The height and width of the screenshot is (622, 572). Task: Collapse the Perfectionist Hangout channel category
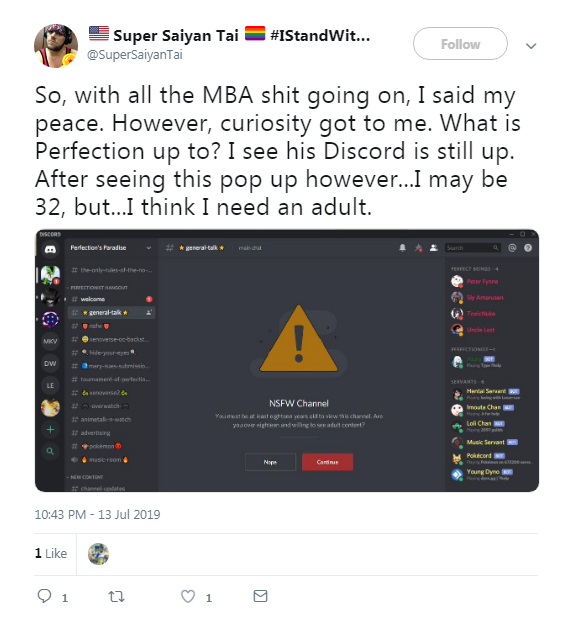click(98, 288)
